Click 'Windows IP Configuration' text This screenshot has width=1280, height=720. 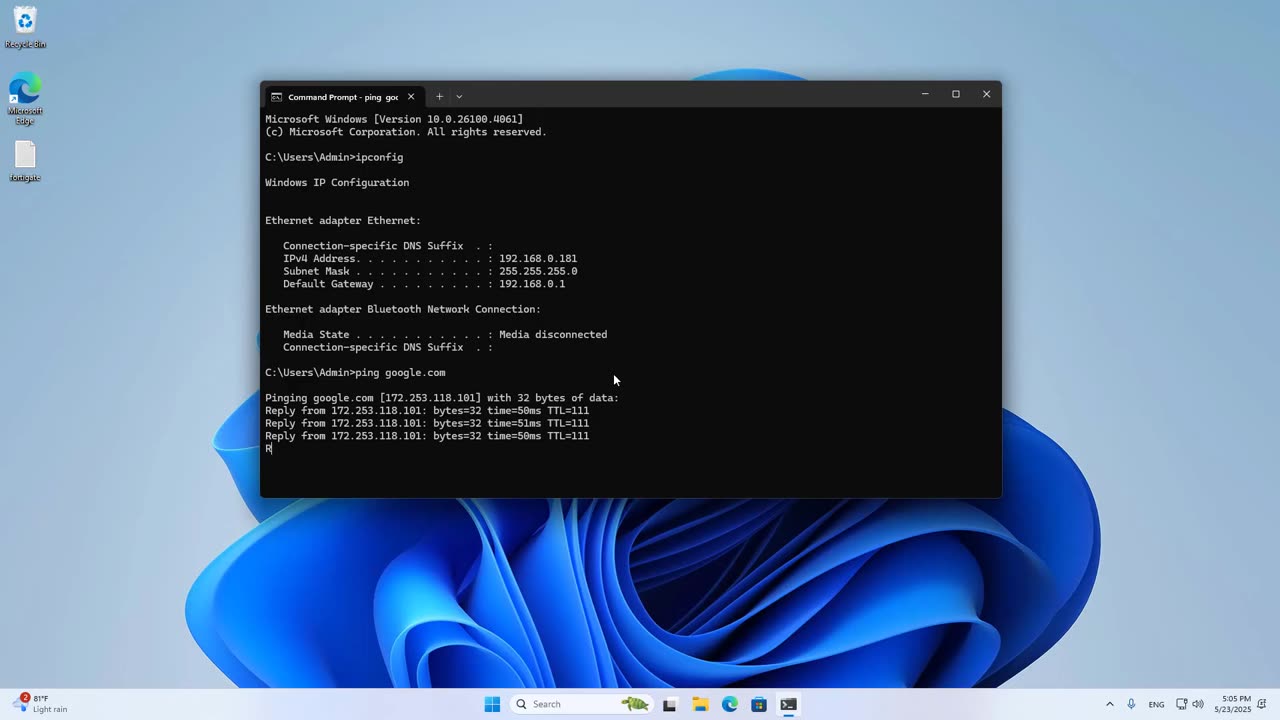pos(337,183)
